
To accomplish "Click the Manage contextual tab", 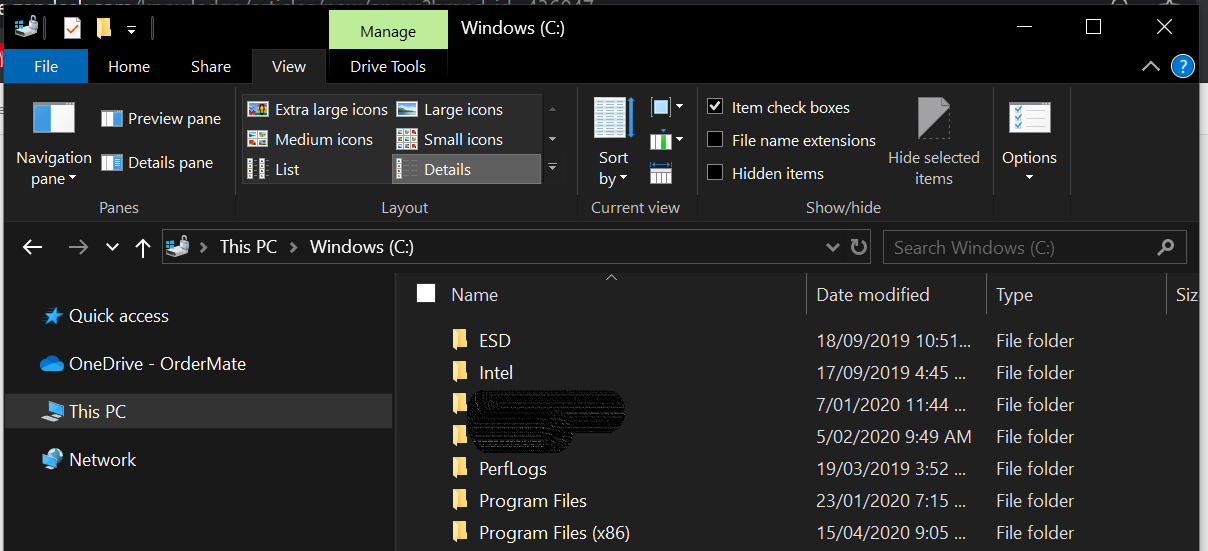I will (x=388, y=31).
